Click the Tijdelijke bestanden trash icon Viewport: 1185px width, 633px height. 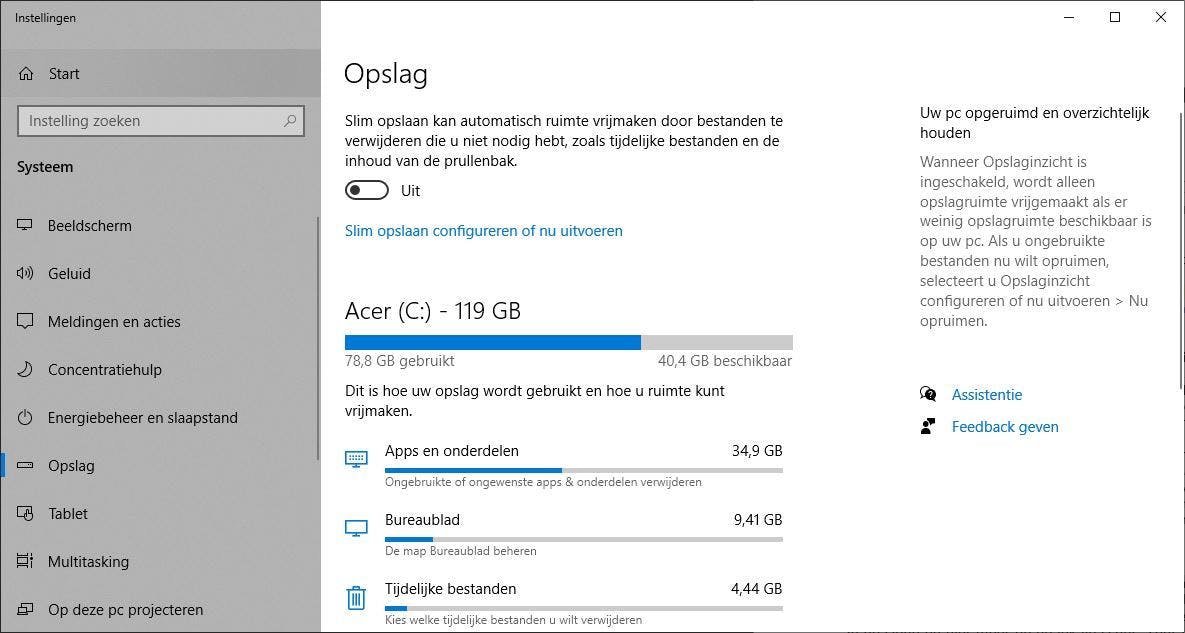coord(356,598)
